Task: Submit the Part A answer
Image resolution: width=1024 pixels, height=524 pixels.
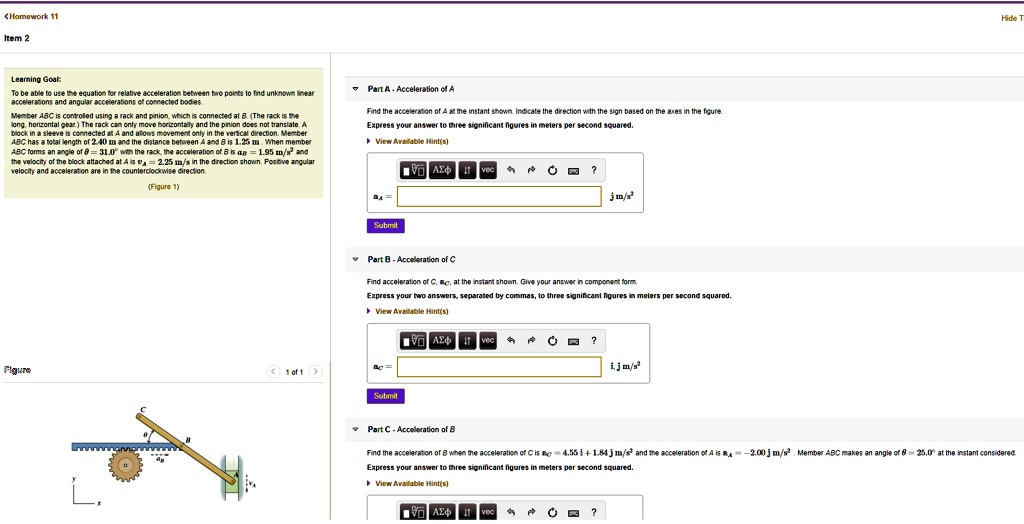Action: [385, 225]
